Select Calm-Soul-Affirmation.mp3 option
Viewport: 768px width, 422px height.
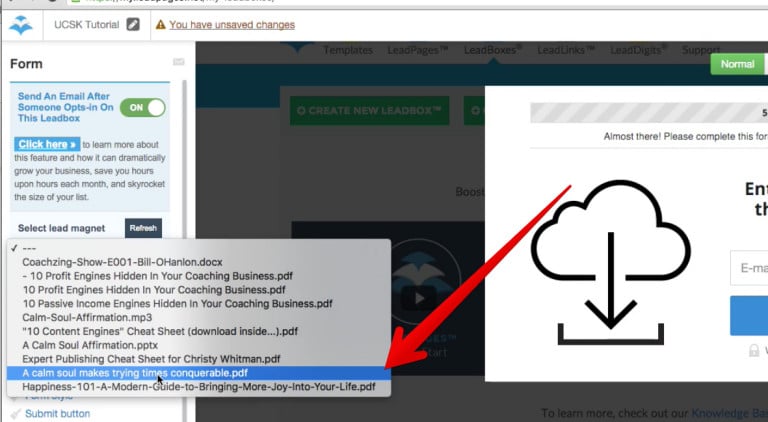[x=199, y=317]
